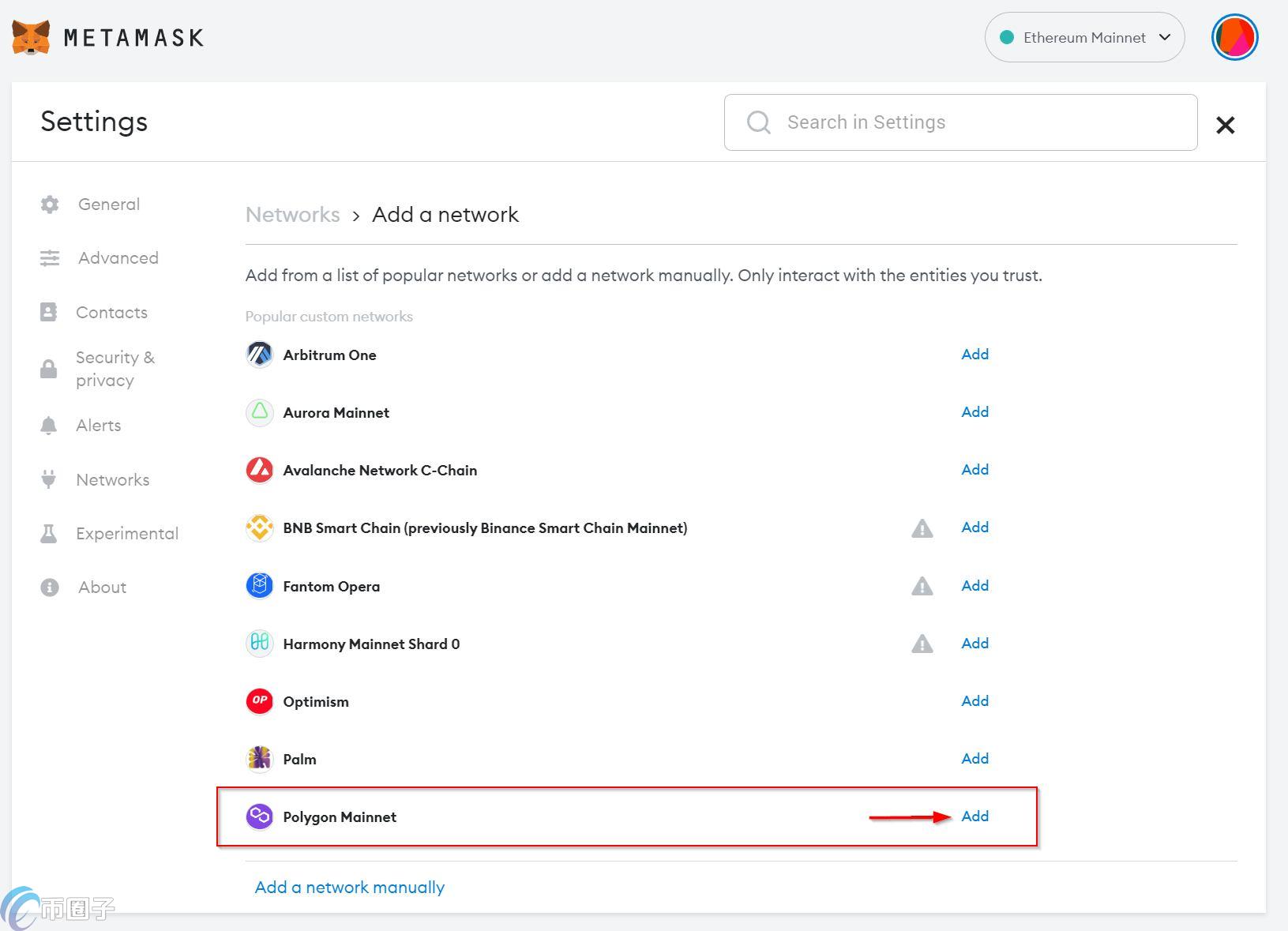The height and width of the screenshot is (931, 1288).
Task: Click the Popular custom networks label
Action: click(329, 317)
